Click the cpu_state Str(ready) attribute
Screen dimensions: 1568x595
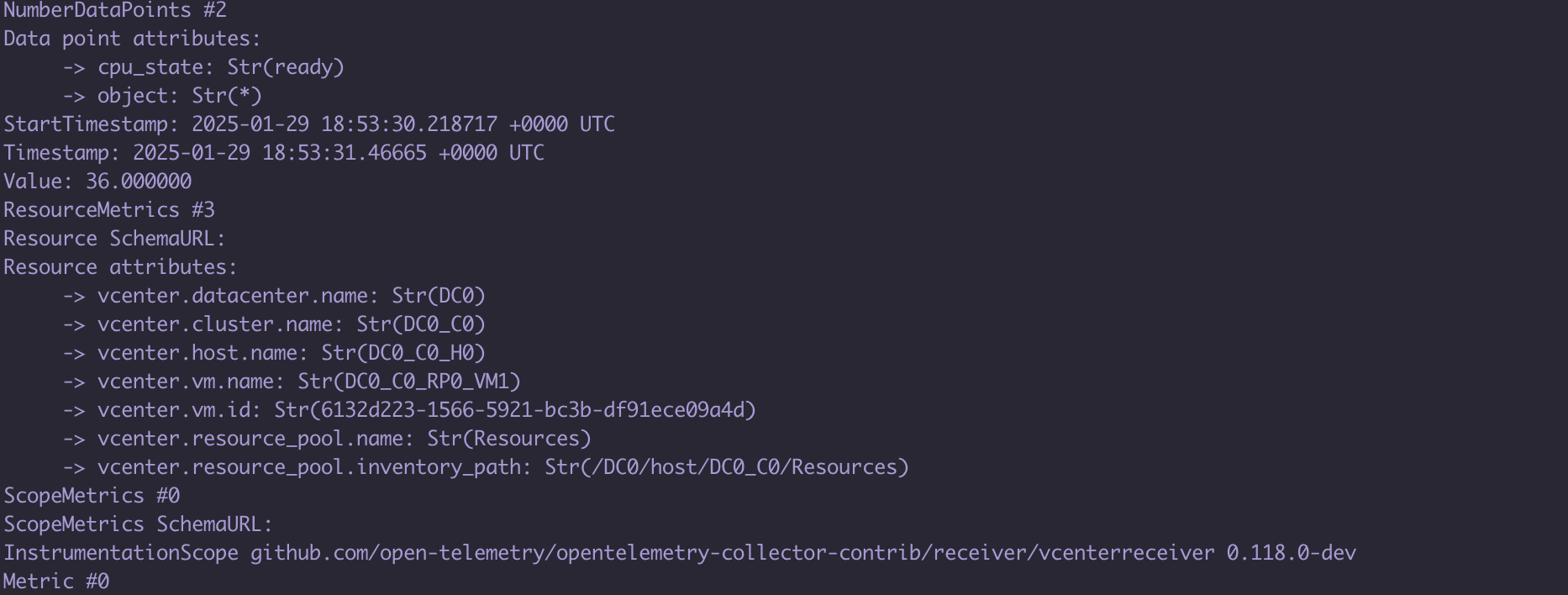click(x=204, y=67)
